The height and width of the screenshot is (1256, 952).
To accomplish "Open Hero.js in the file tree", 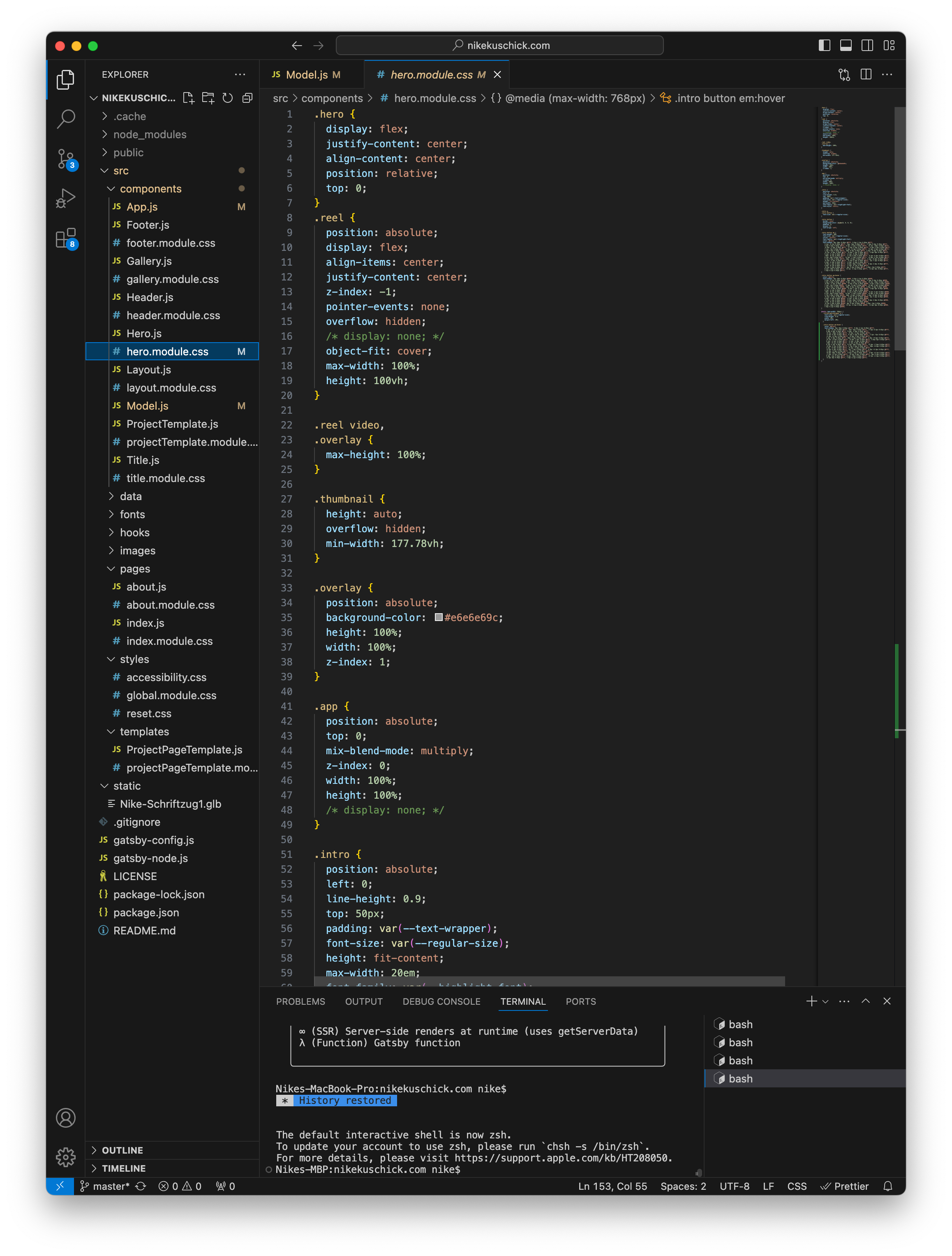I will [173, 333].
